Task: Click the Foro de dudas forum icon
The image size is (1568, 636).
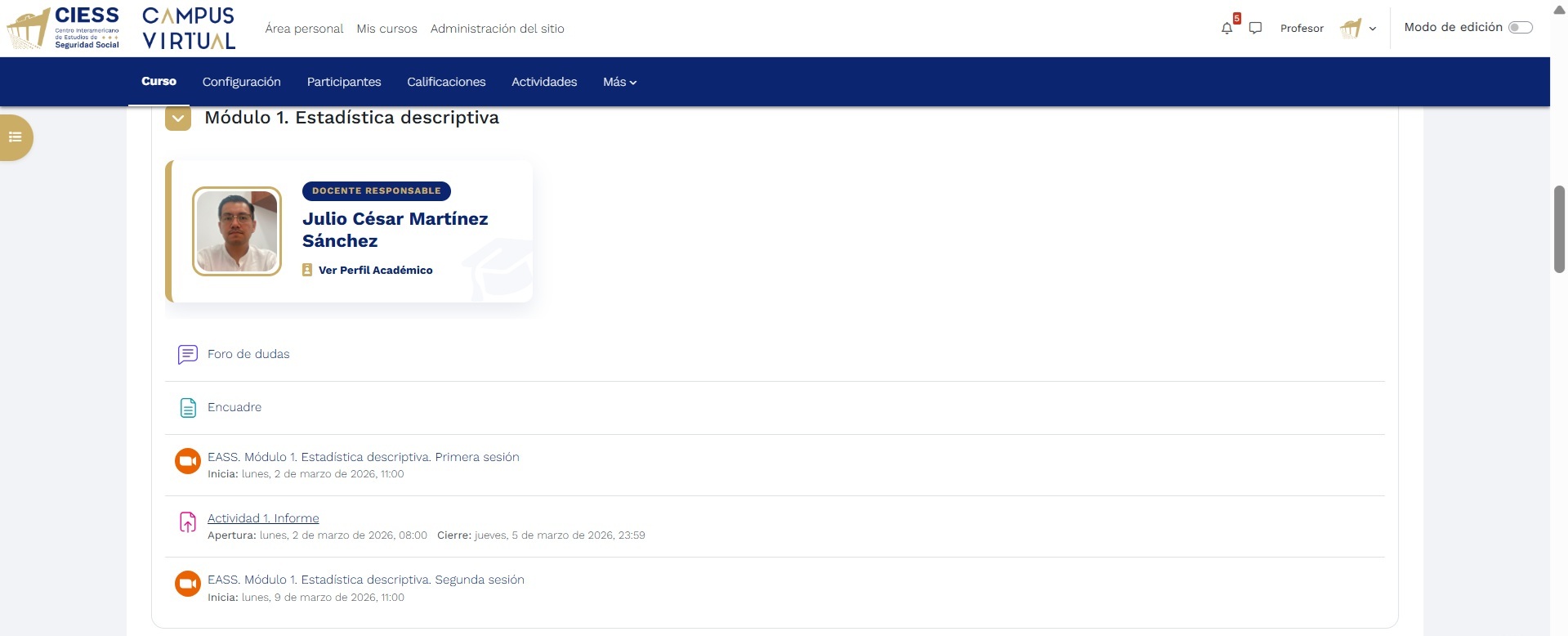Action: coord(187,355)
